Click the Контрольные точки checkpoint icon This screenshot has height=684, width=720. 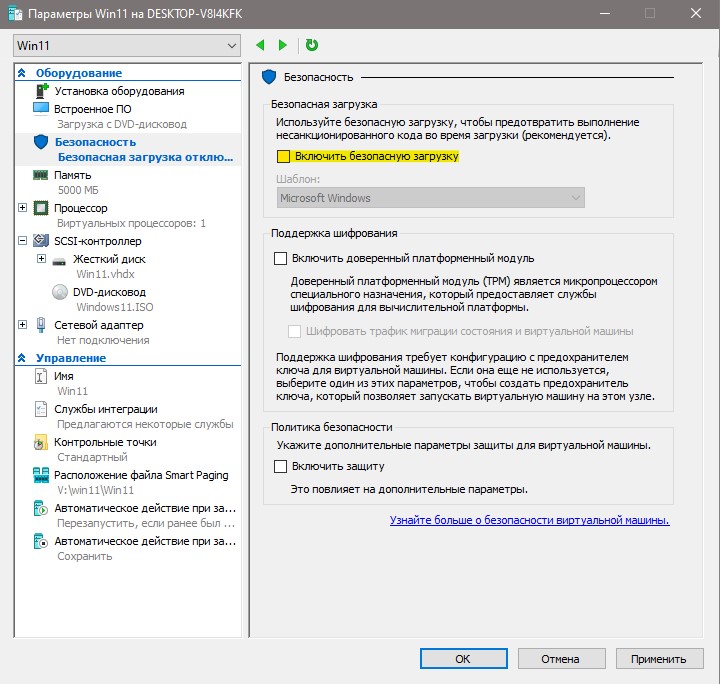point(40,442)
